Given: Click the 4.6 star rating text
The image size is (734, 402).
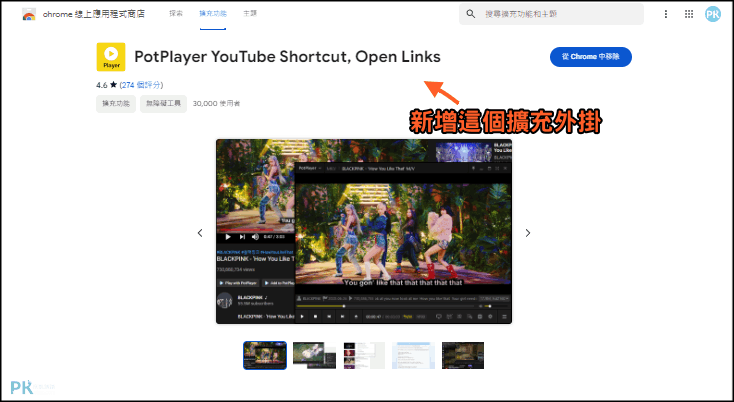Looking at the screenshot, I should (x=107, y=85).
